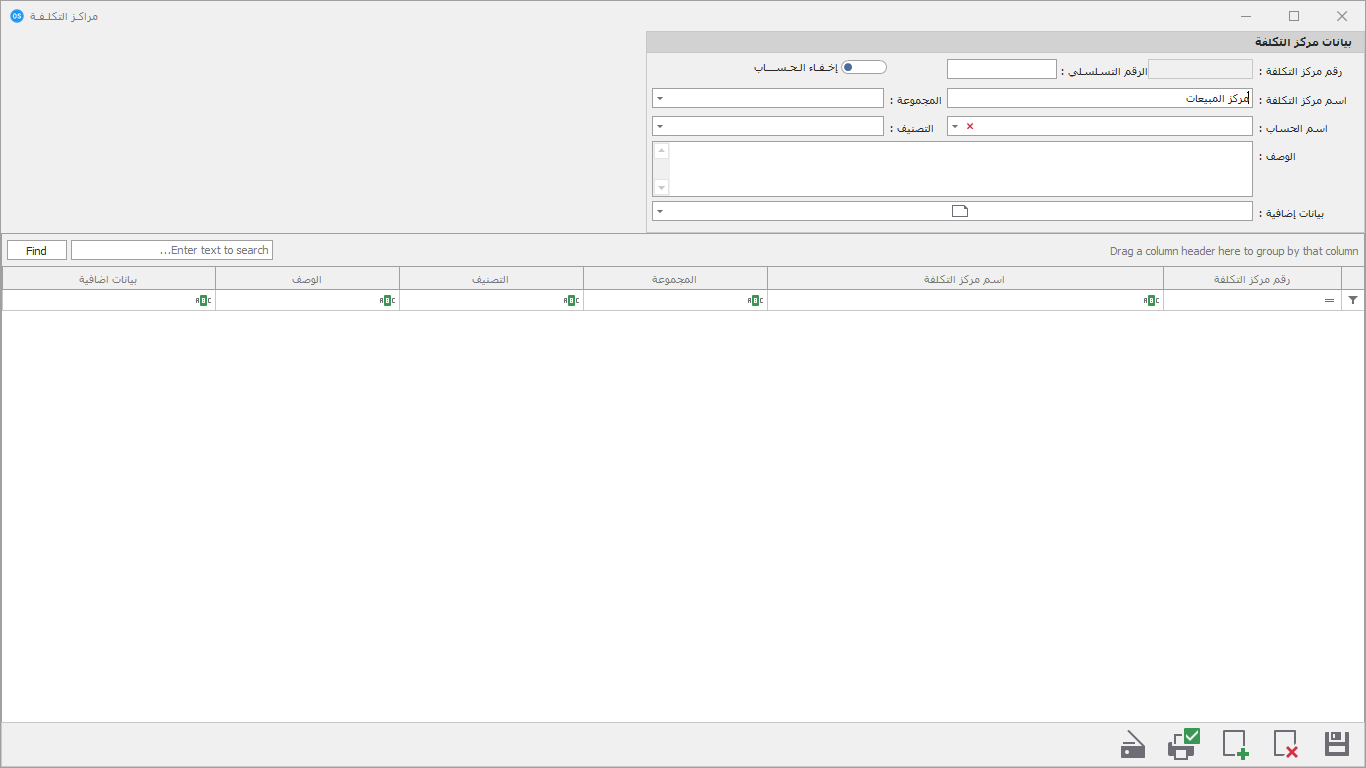This screenshot has height=768, width=1366.
Task: Click the الوصف scrollbar up arrow
Action: point(662,151)
